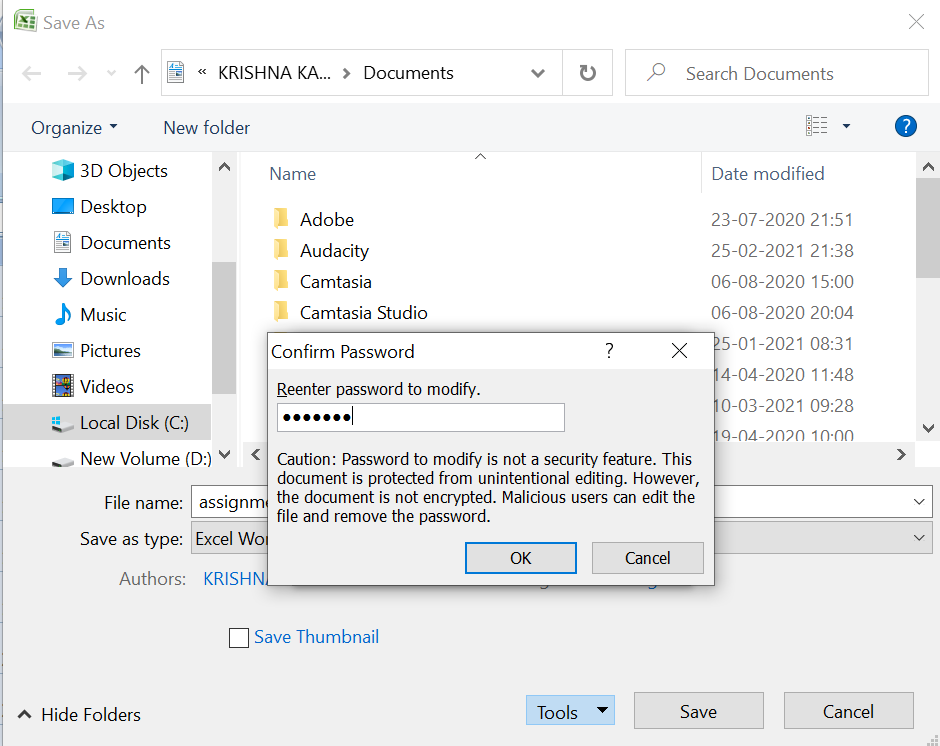Click OK in Confirm Password dialog
The height and width of the screenshot is (746, 940).
pyautogui.click(x=521, y=558)
